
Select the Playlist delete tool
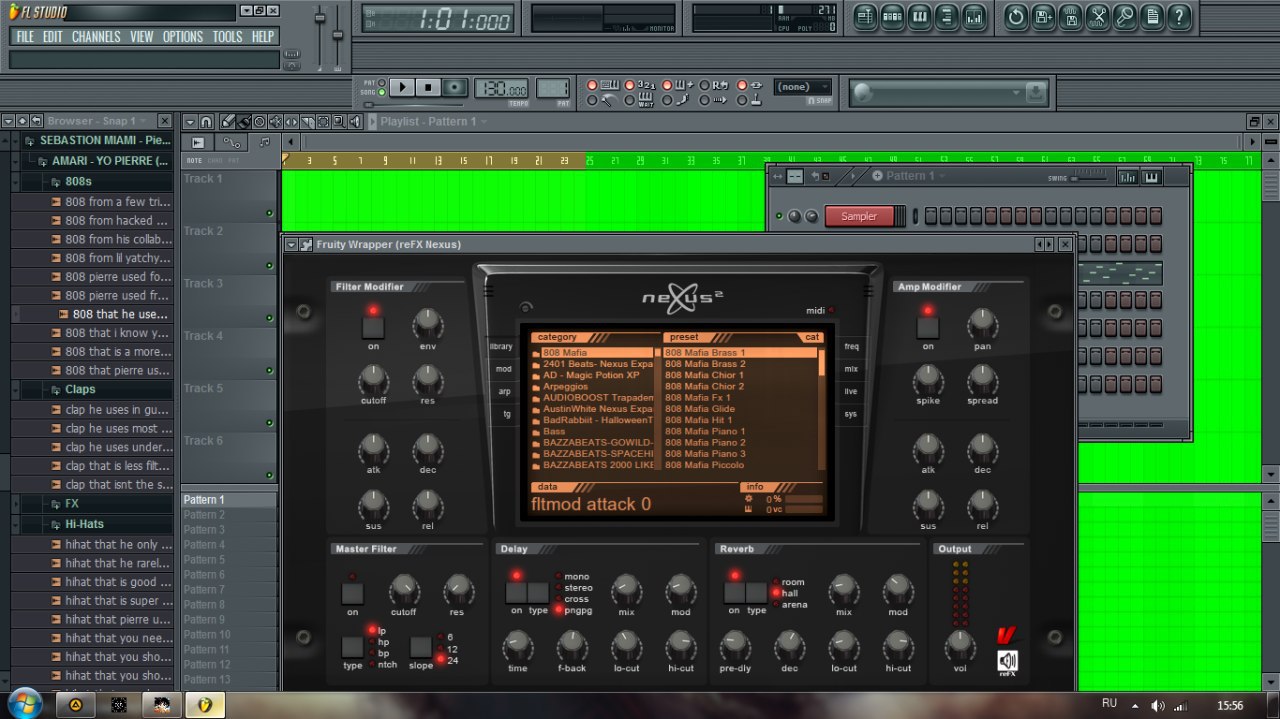point(259,121)
